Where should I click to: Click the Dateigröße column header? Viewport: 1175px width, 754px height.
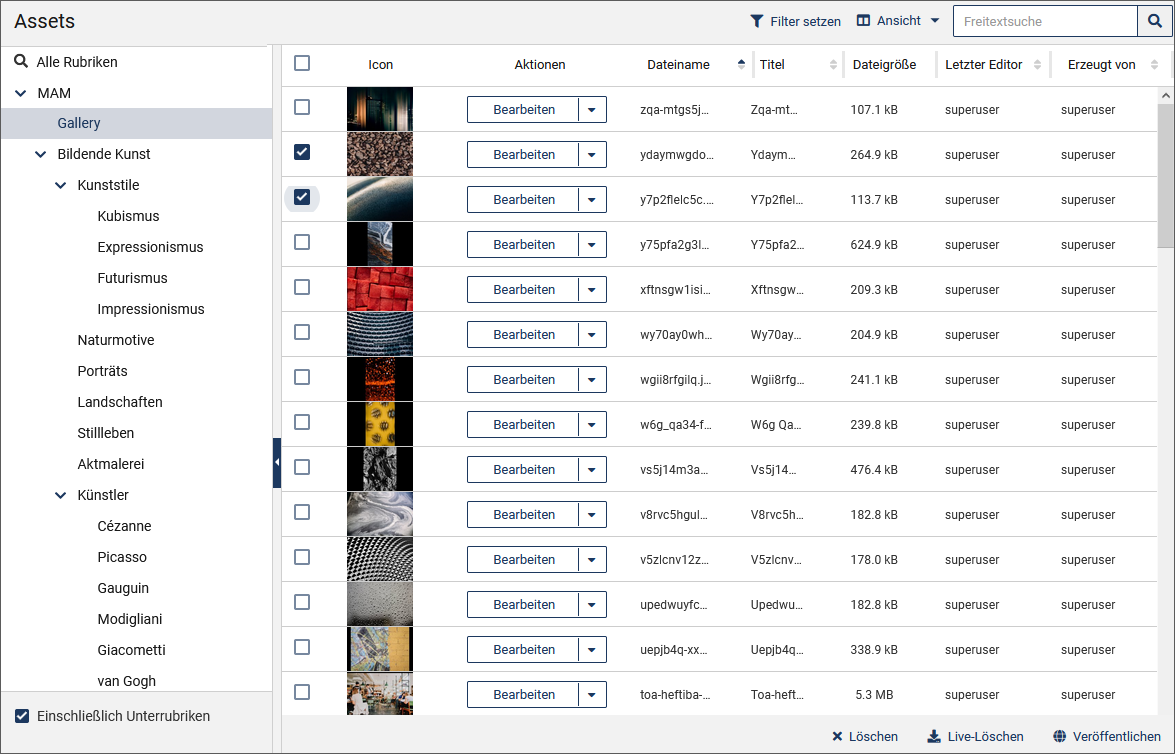[x=884, y=64]
